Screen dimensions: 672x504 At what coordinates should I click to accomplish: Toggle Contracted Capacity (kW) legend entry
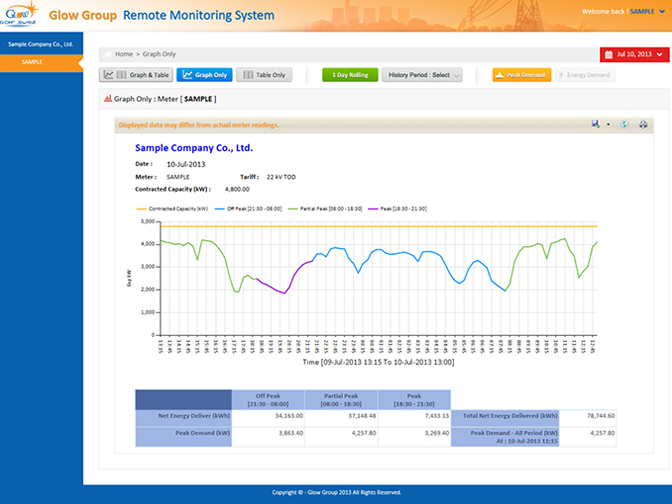point(172,209)
